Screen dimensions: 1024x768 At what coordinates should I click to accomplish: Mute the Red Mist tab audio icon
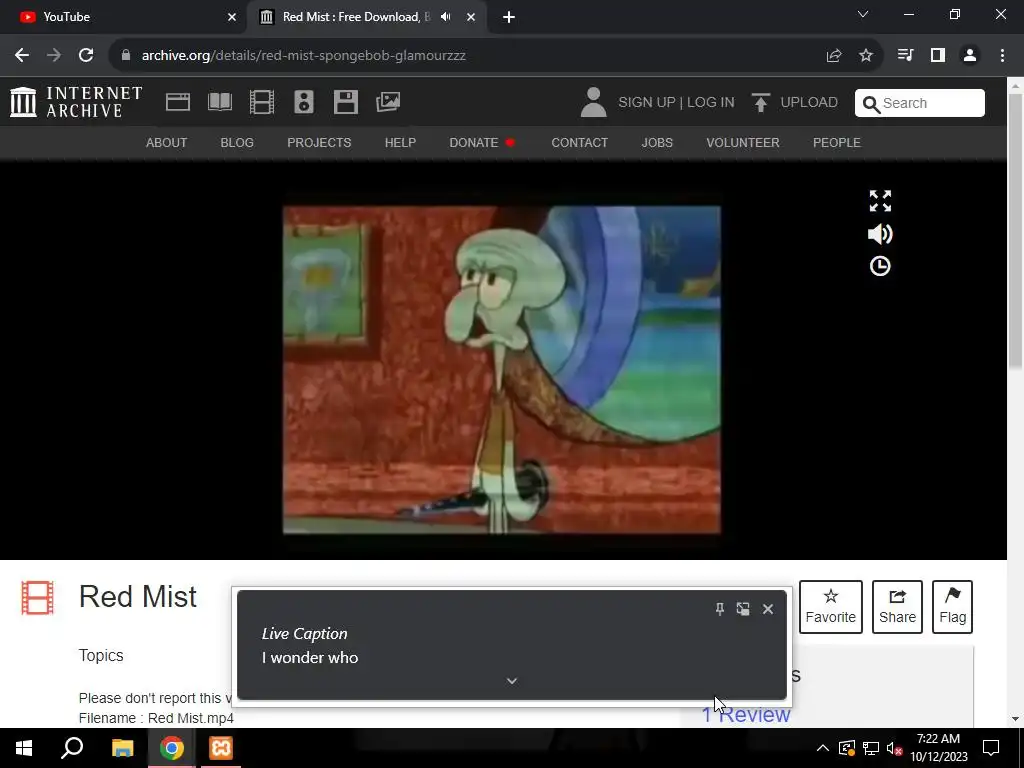pos(446,17)
